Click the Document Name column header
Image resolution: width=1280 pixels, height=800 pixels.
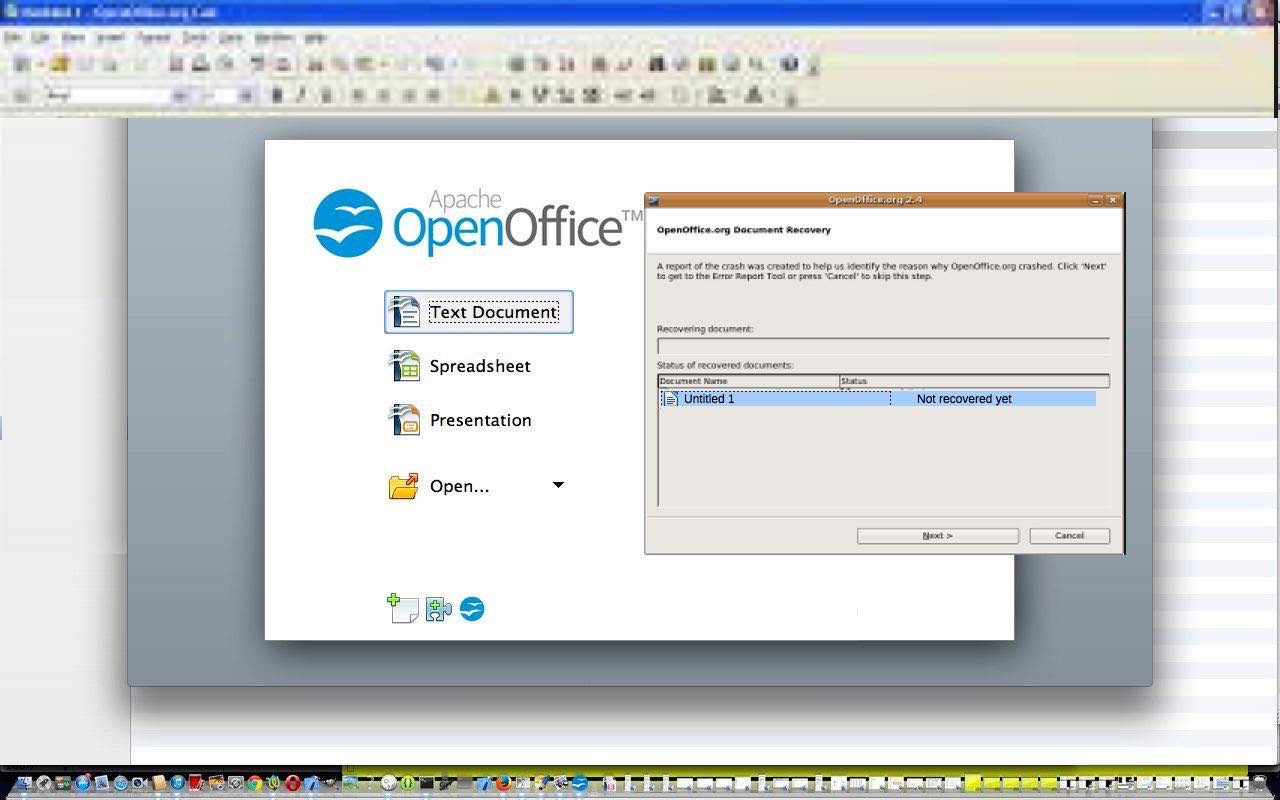click(x=749, y=381)
